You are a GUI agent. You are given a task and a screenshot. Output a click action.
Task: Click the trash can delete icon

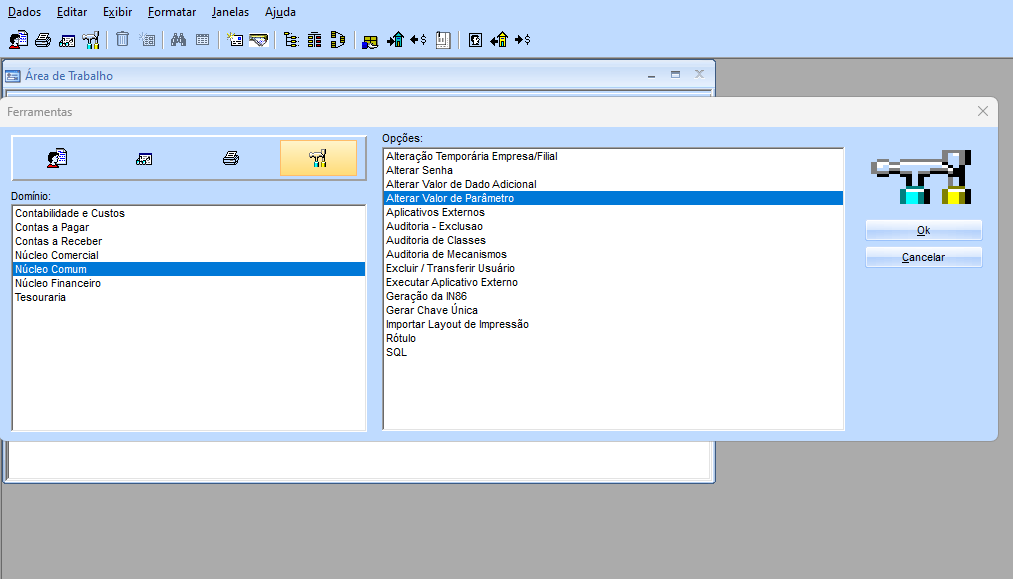point(122,39)
